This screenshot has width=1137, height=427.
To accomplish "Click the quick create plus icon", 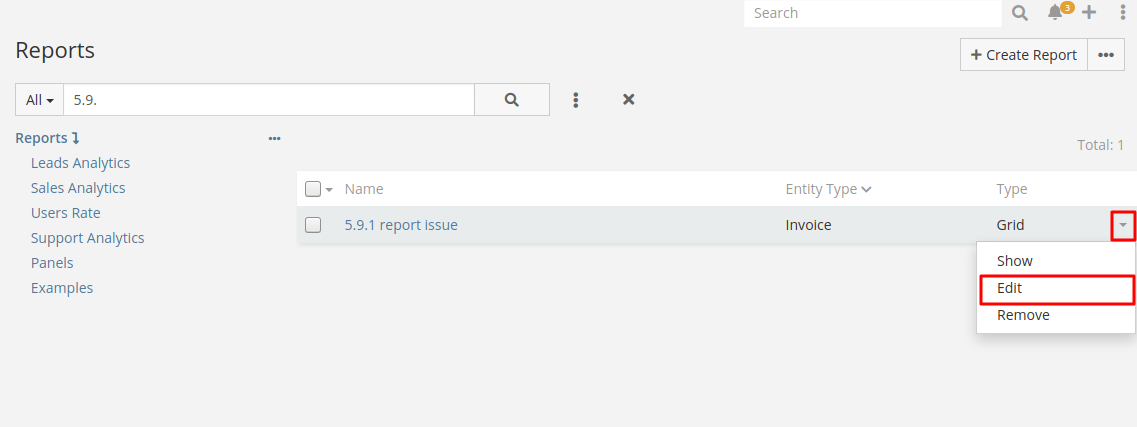I will pyautogui.click(x=1089, y=13).
